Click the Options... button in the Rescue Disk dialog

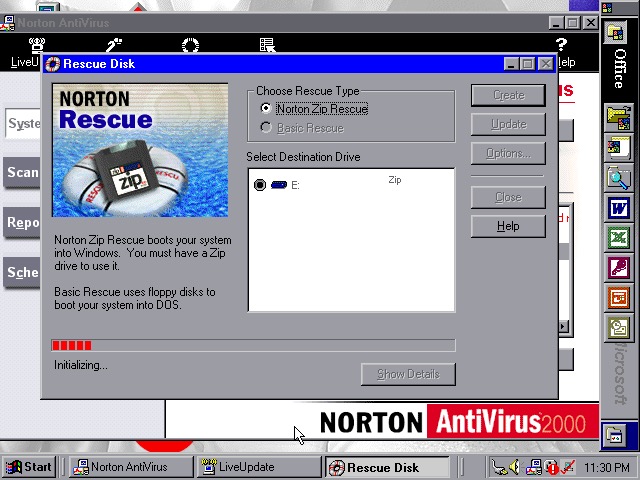point(508,153)
